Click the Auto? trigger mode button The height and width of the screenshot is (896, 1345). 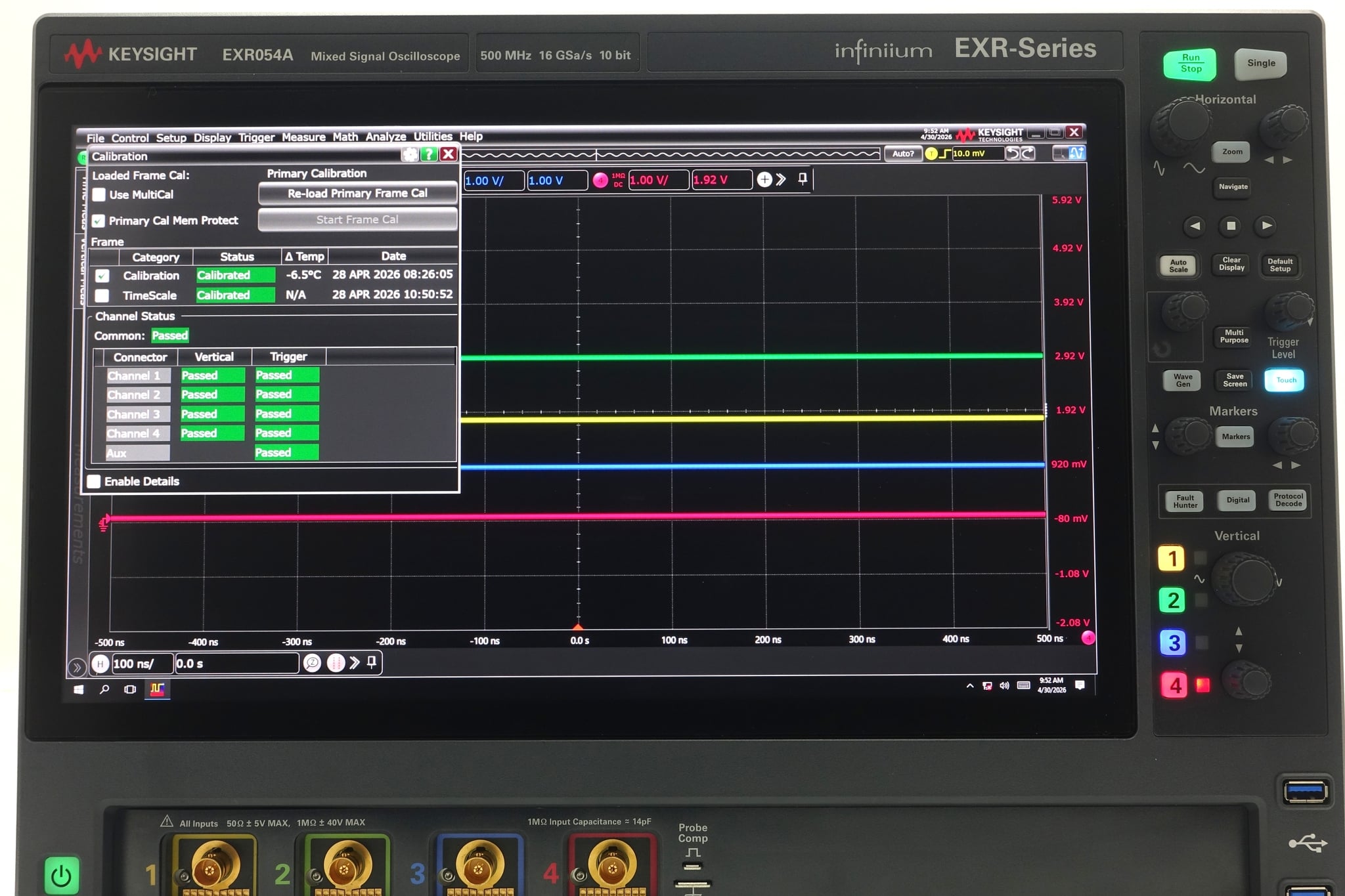[903, 154]
